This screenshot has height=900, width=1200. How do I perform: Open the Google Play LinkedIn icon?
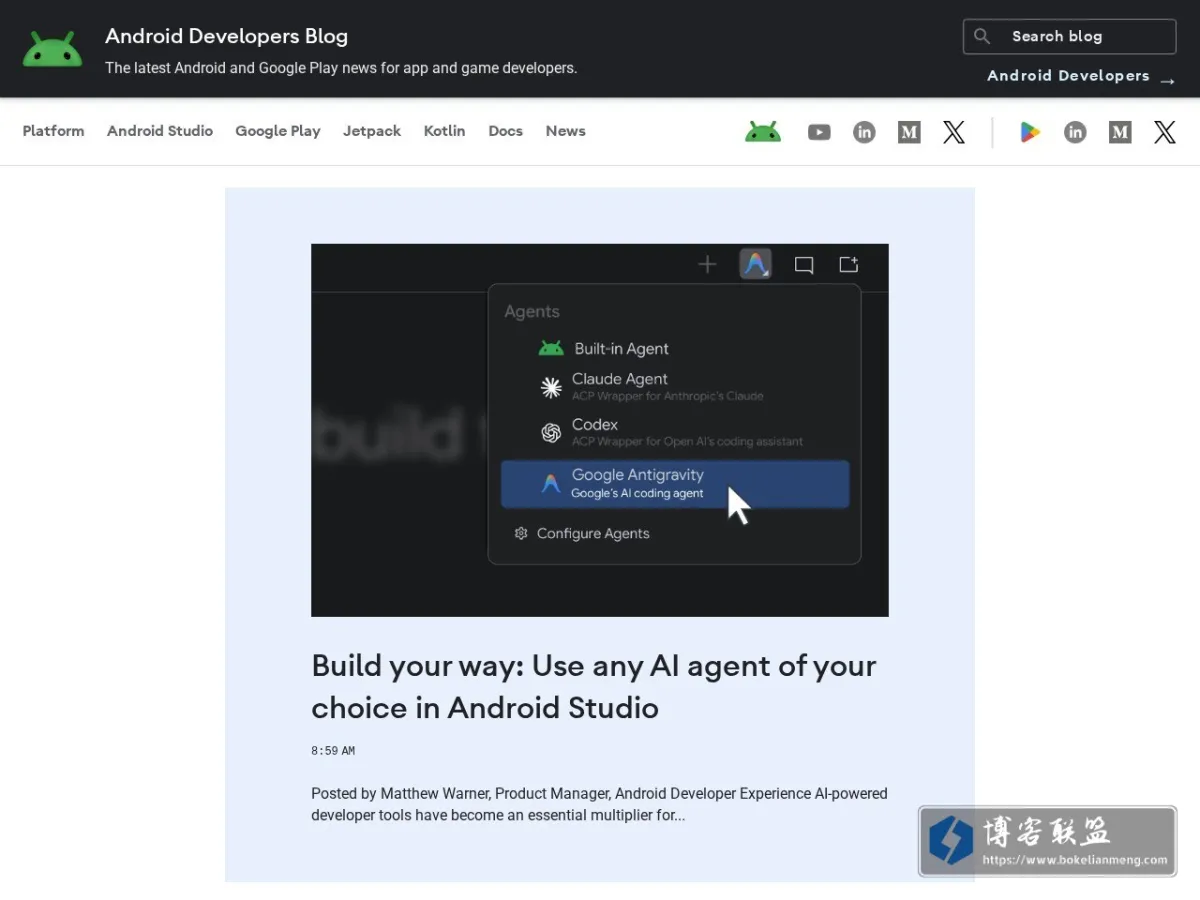1075,132
